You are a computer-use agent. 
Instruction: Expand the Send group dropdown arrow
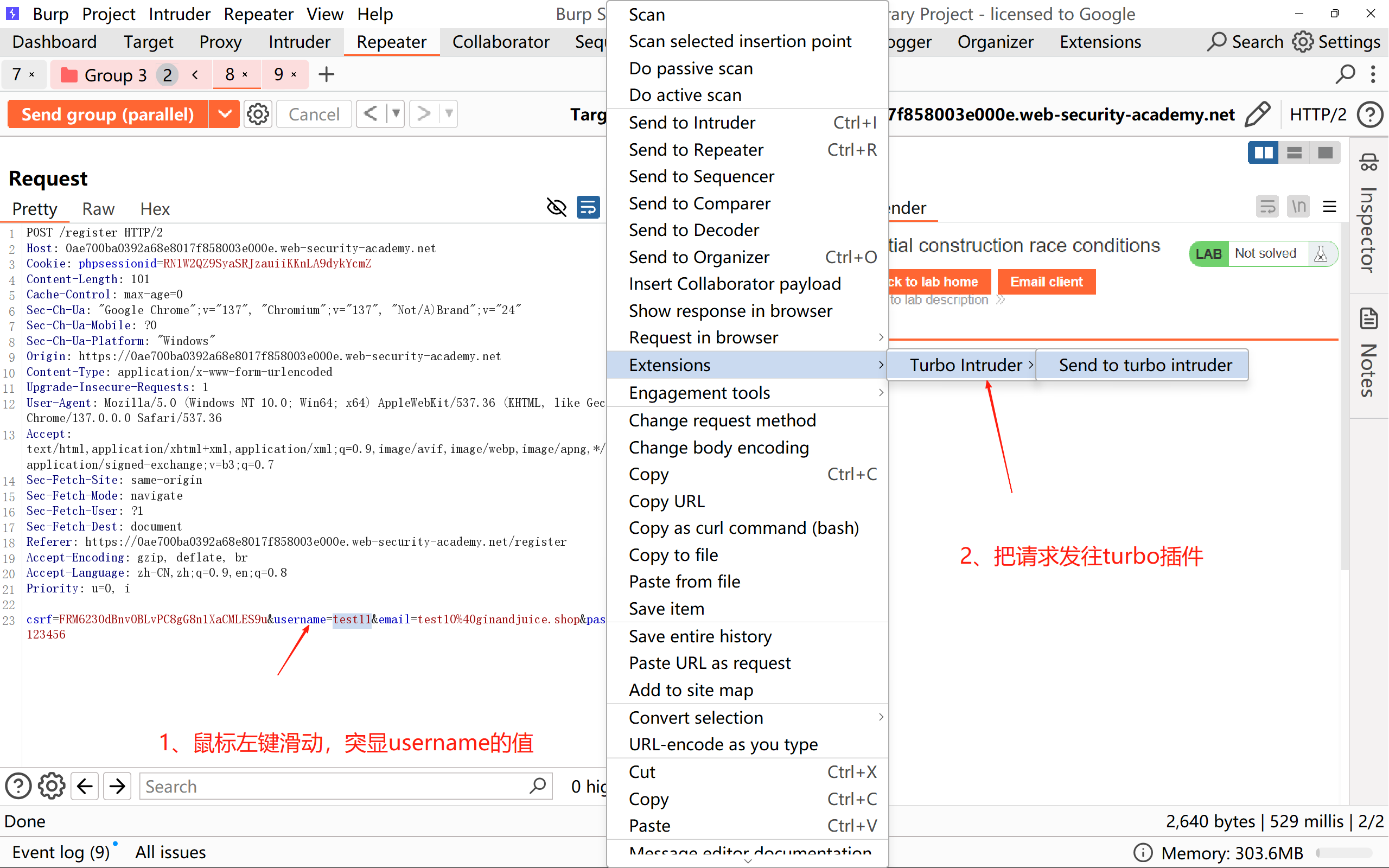(225, 114)
